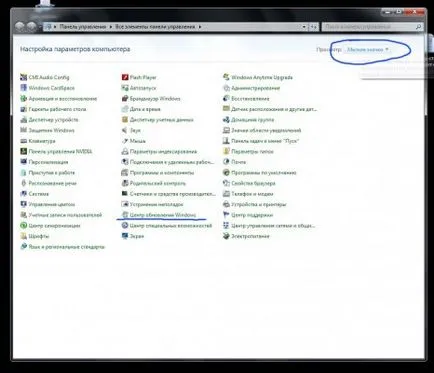Open the Экран display icon
This screenshot has height=373, width=434.
tap(125, 236)
